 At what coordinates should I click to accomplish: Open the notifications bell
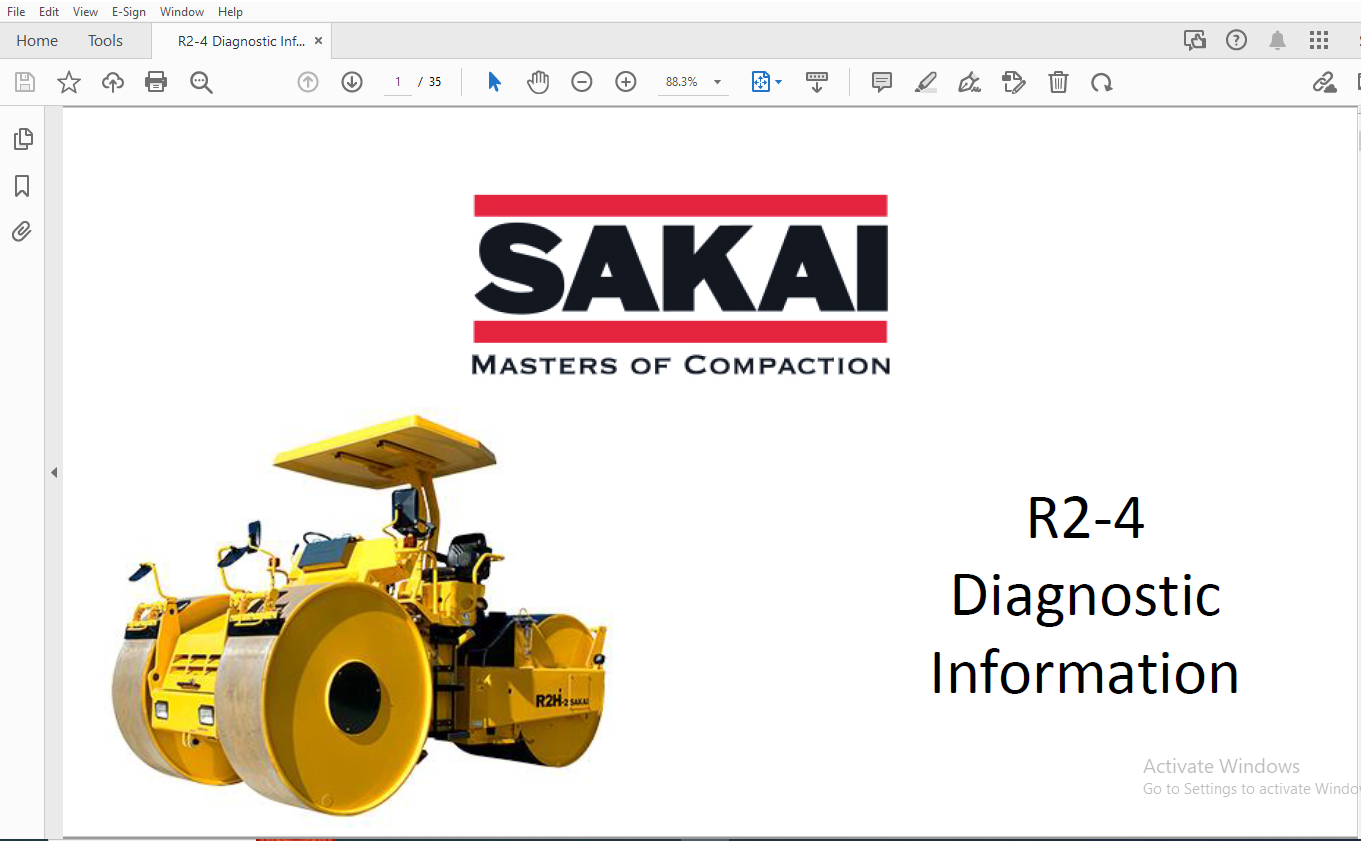pos(1278,40)
